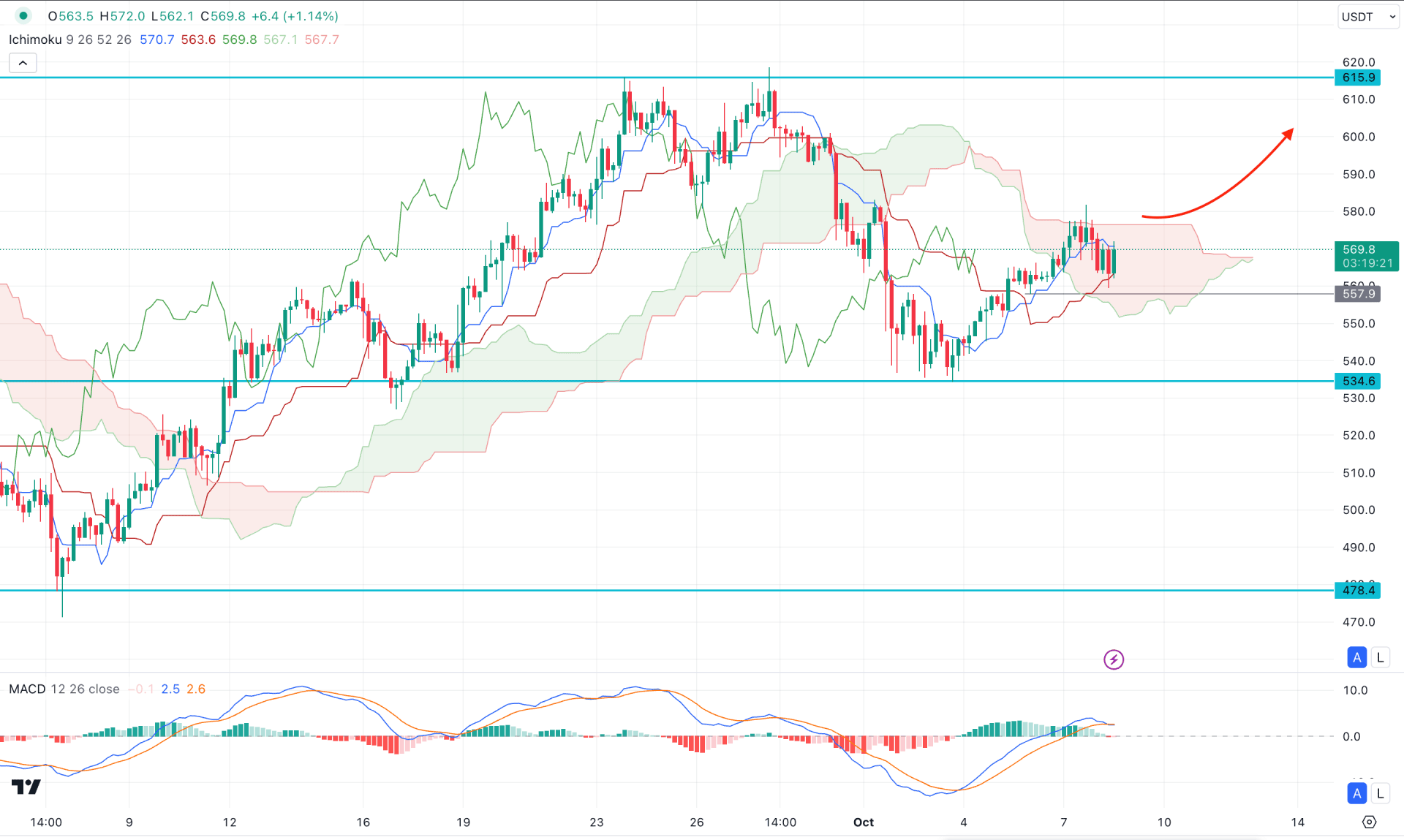Click the 478.4 support price label

pos(1358,590)
